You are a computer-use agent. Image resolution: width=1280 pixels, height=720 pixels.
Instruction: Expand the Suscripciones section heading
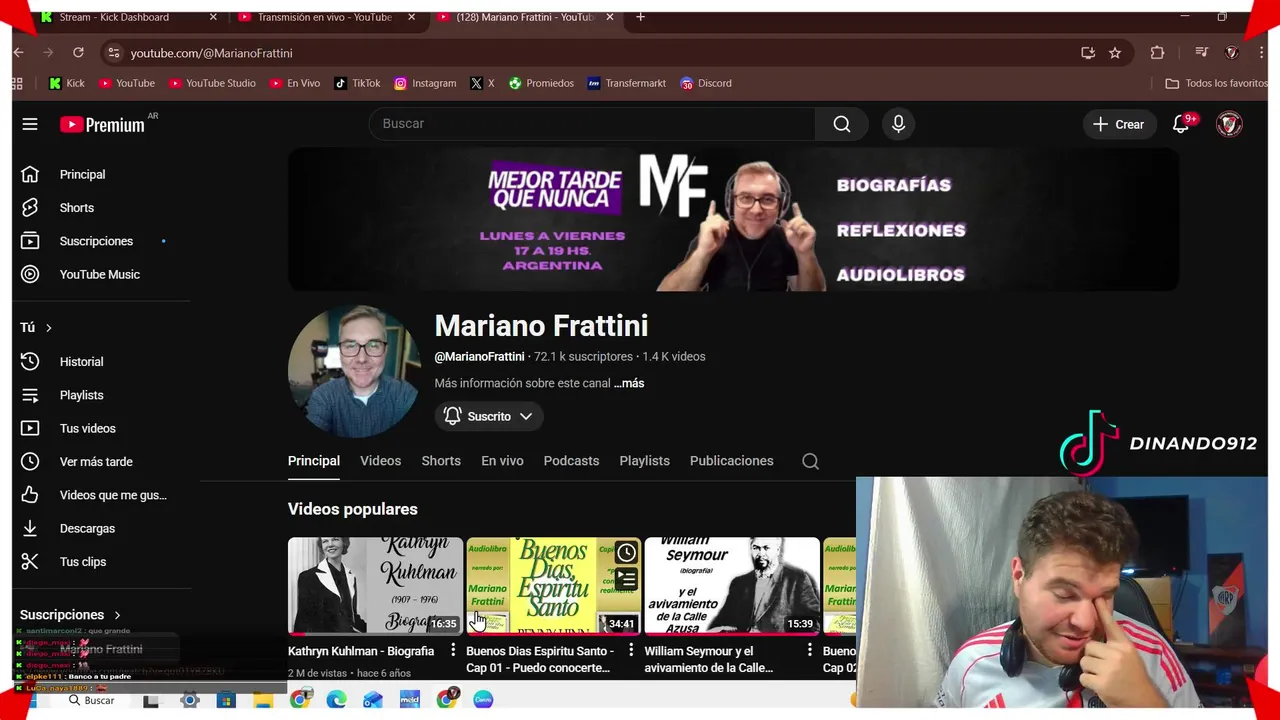pos(70,615)
